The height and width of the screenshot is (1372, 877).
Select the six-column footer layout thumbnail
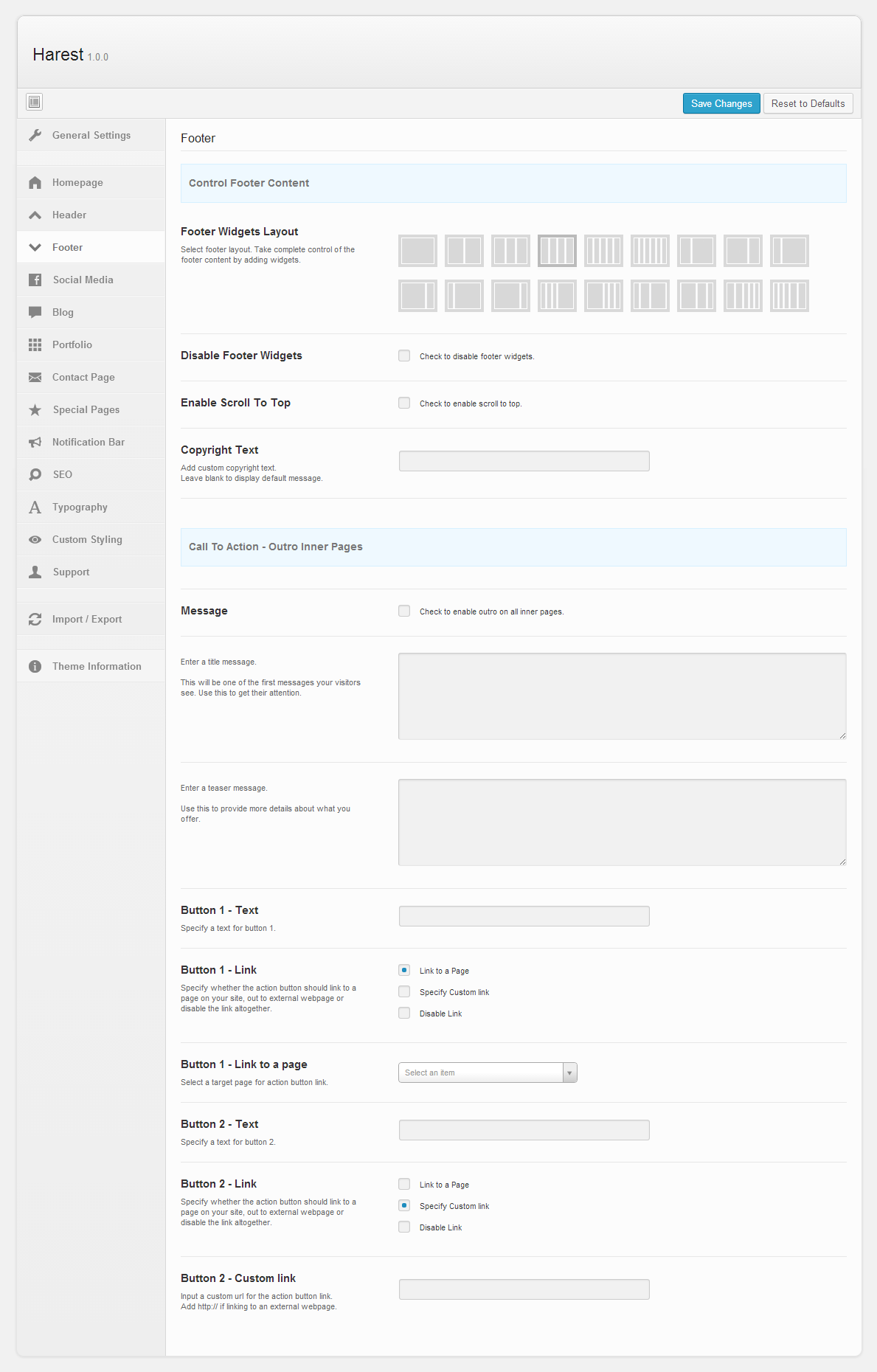650,251
